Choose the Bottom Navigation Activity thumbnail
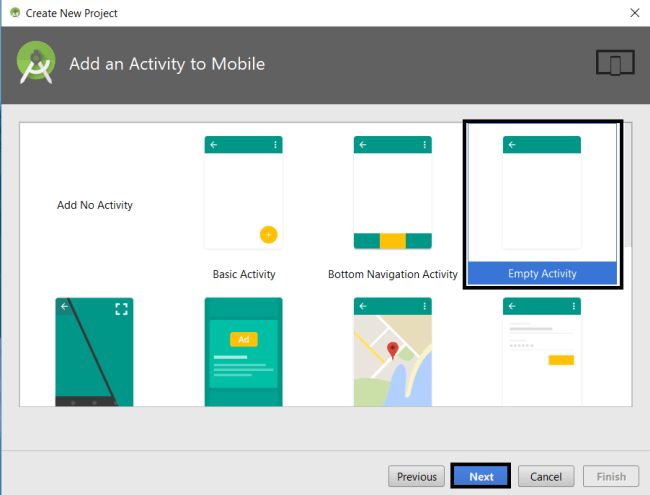This screenshot has width=650, height=495. [x=393, y=192]
